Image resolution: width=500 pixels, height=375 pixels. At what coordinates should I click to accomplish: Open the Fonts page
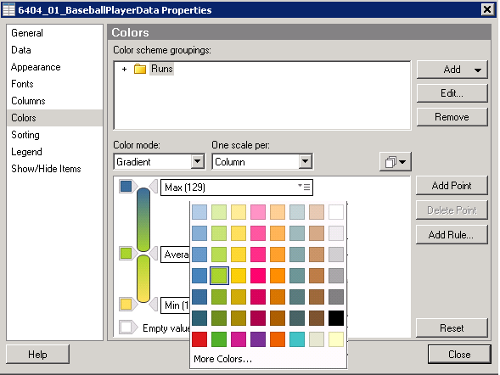pyautogui.click(x=22, y=84)
